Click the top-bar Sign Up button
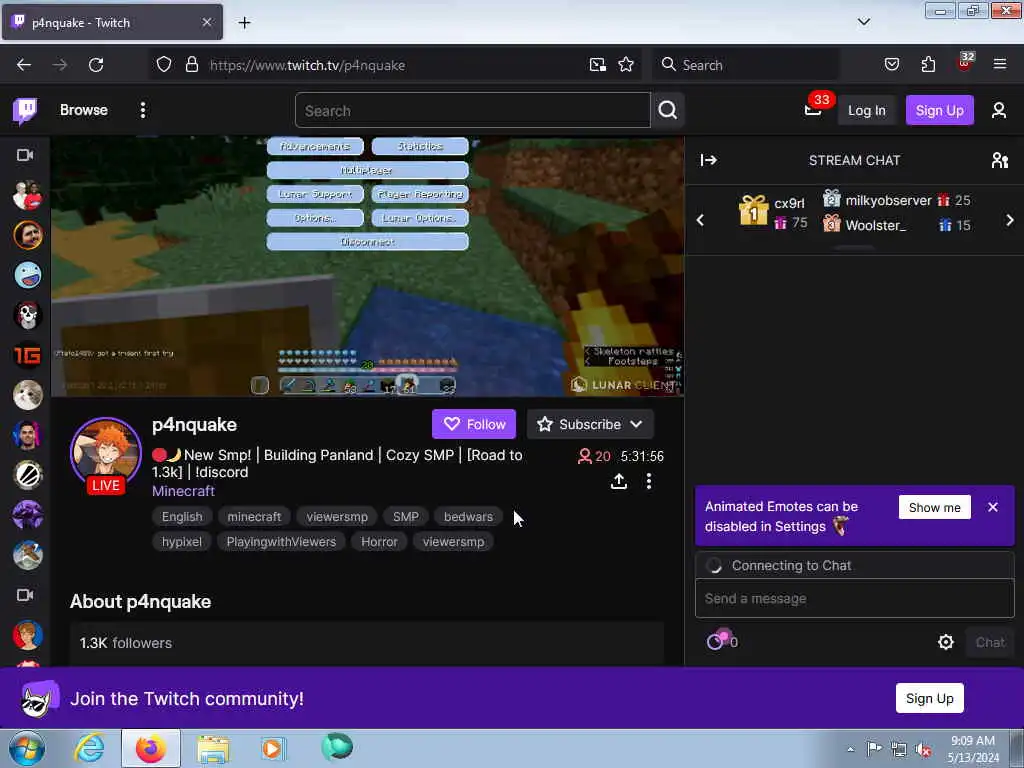The image size is (1024, 768). (x=939, y=110)
